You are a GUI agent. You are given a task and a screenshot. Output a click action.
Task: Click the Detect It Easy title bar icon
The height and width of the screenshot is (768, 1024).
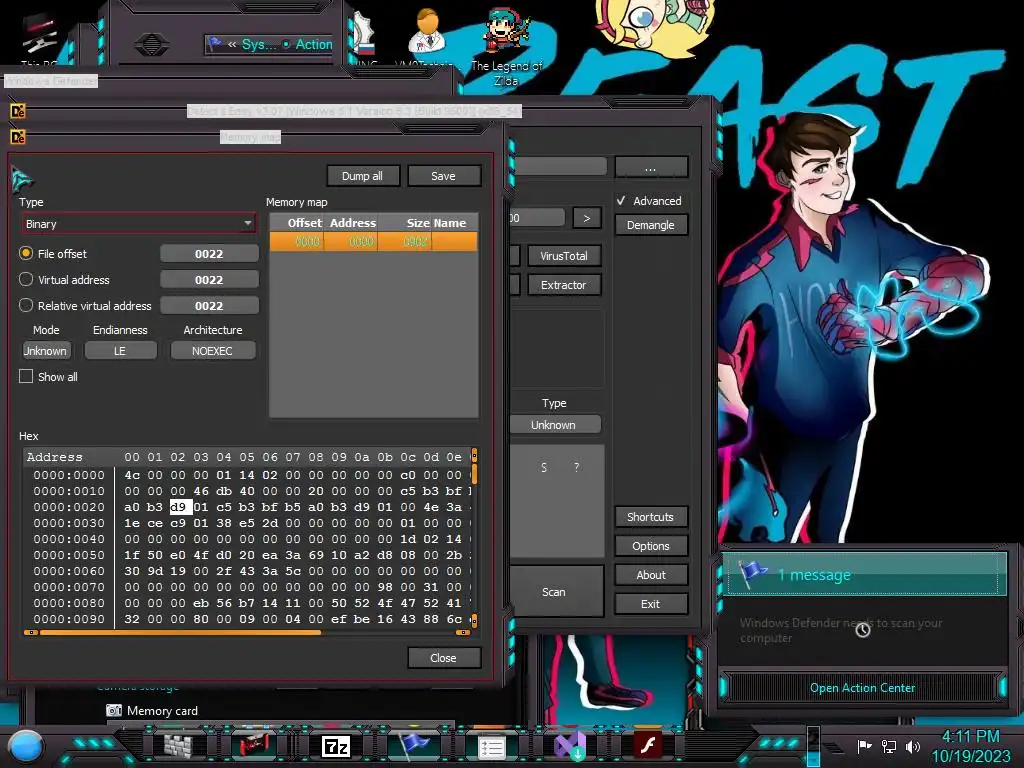pyautogui.click(x=18, y=111)
